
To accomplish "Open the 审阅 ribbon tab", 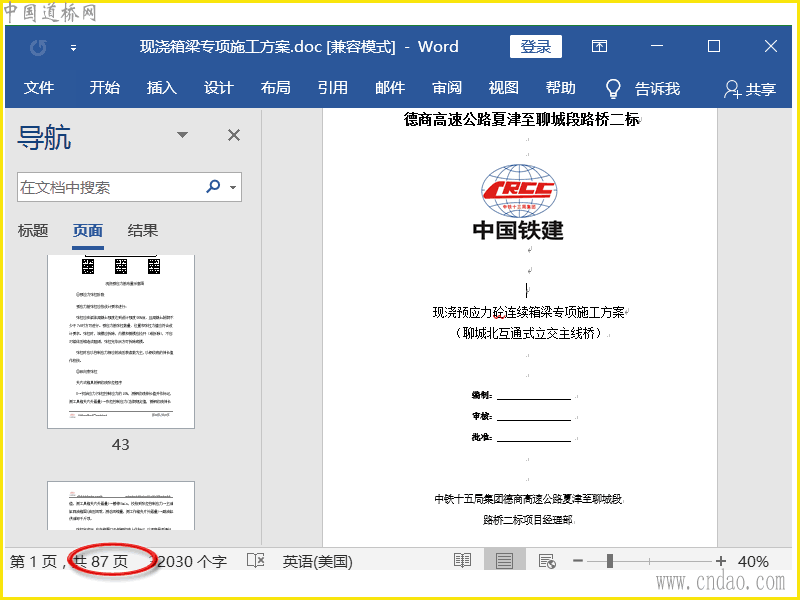I will [x=447, y=88].
